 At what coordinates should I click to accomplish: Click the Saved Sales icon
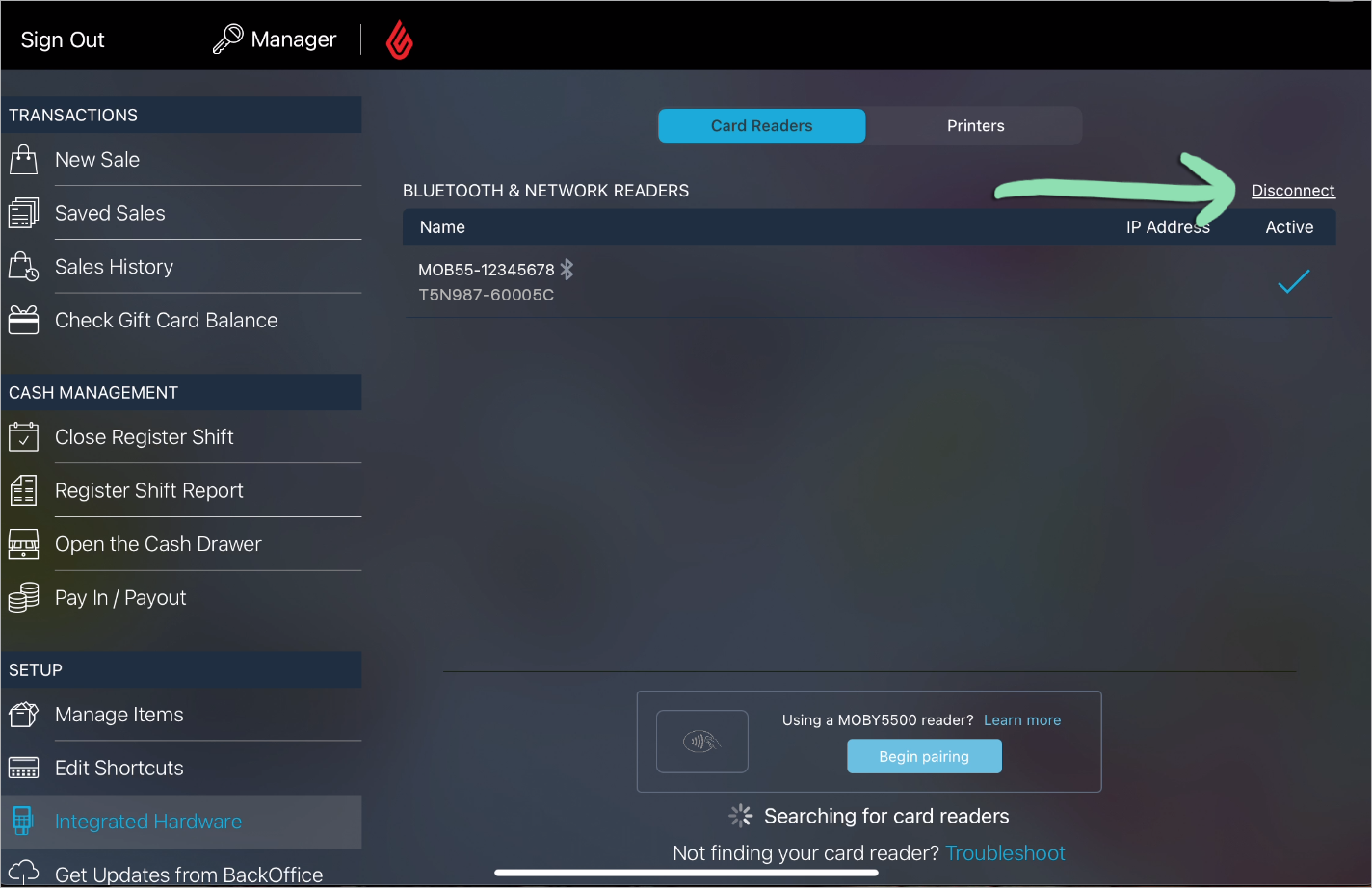[x=23, y=213]
